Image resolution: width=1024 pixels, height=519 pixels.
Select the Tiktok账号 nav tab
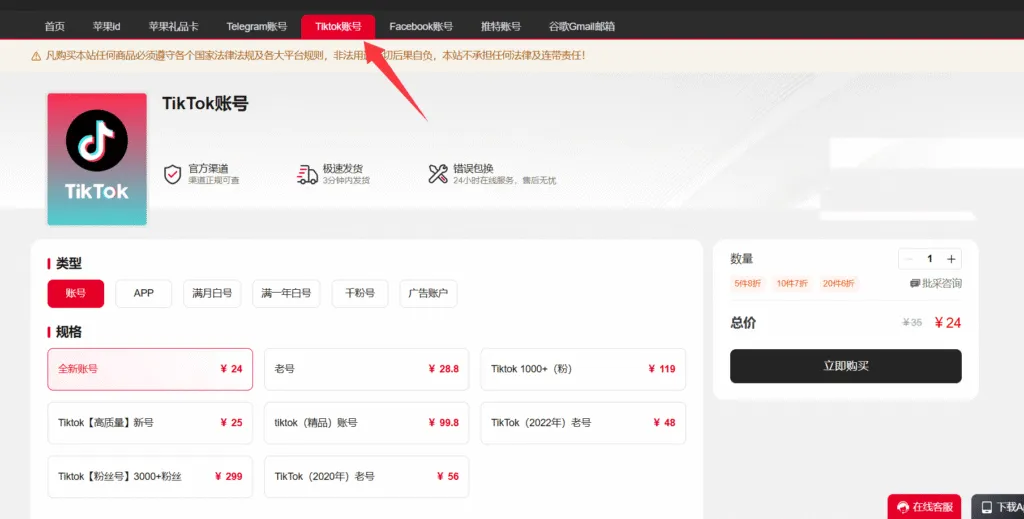338,27
